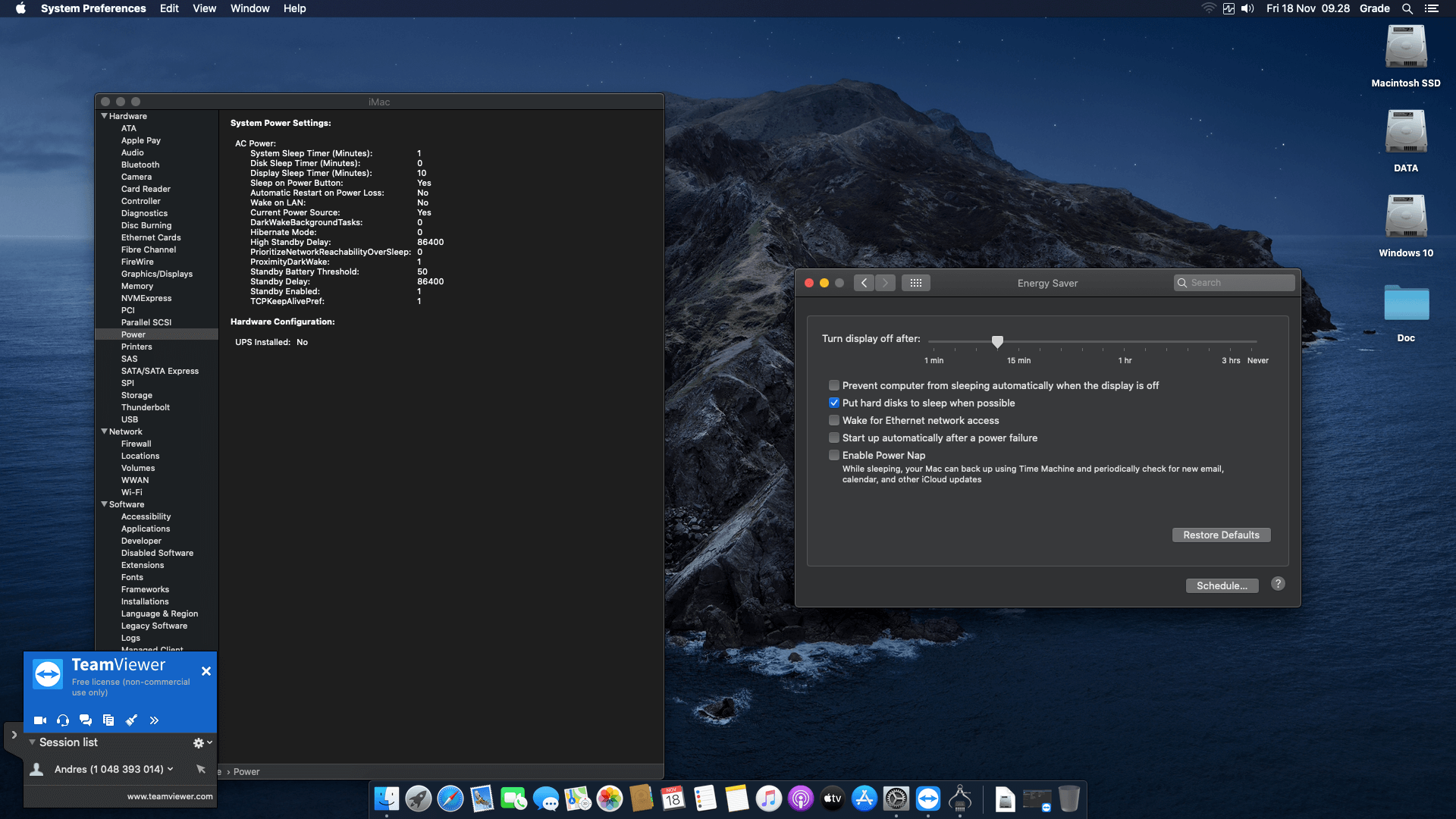Collapse the Network section triangle

pyautogui.click(x=104, y=431)
